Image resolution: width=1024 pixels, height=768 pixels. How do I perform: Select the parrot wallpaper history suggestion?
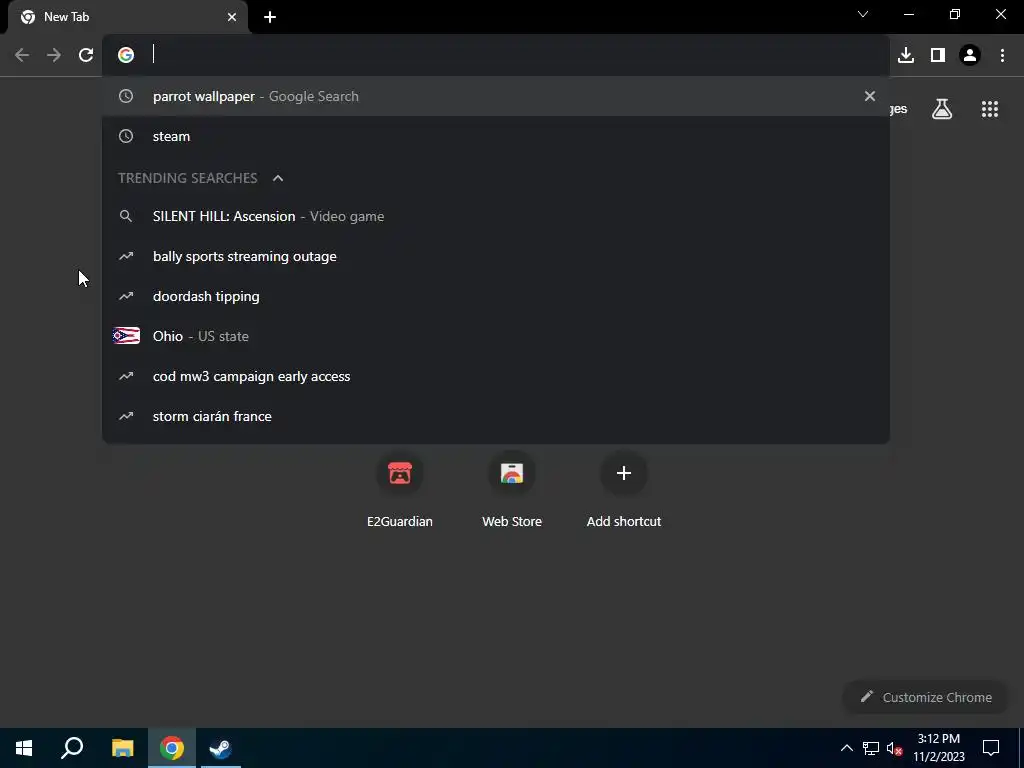[x=496, y=96]
